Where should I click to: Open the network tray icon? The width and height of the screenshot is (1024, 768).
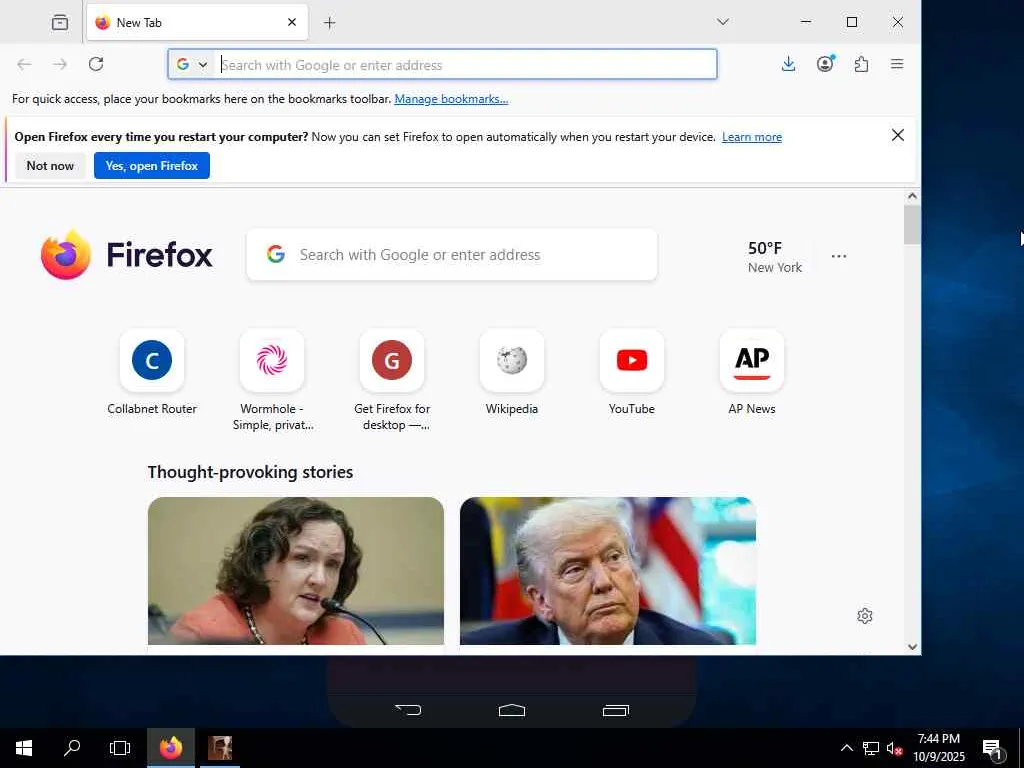pyautogui.click(x=871, y=748)
